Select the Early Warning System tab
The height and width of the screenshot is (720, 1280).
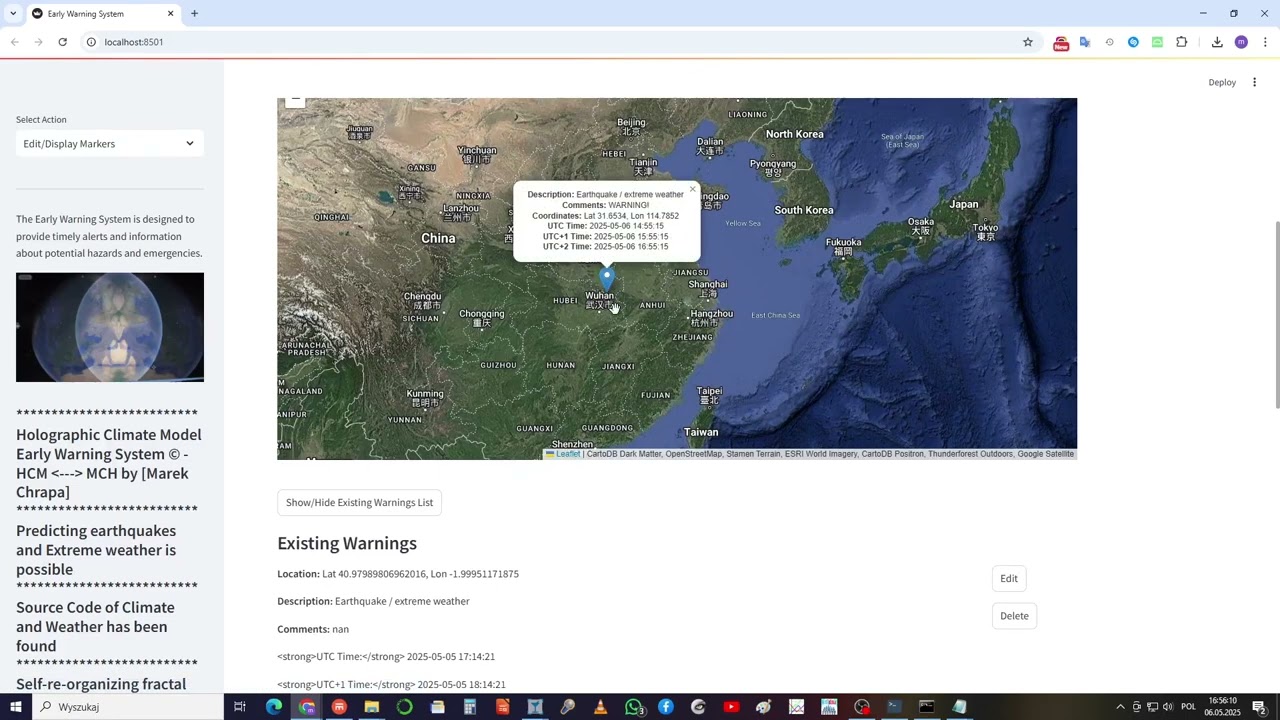click(102, 13)
